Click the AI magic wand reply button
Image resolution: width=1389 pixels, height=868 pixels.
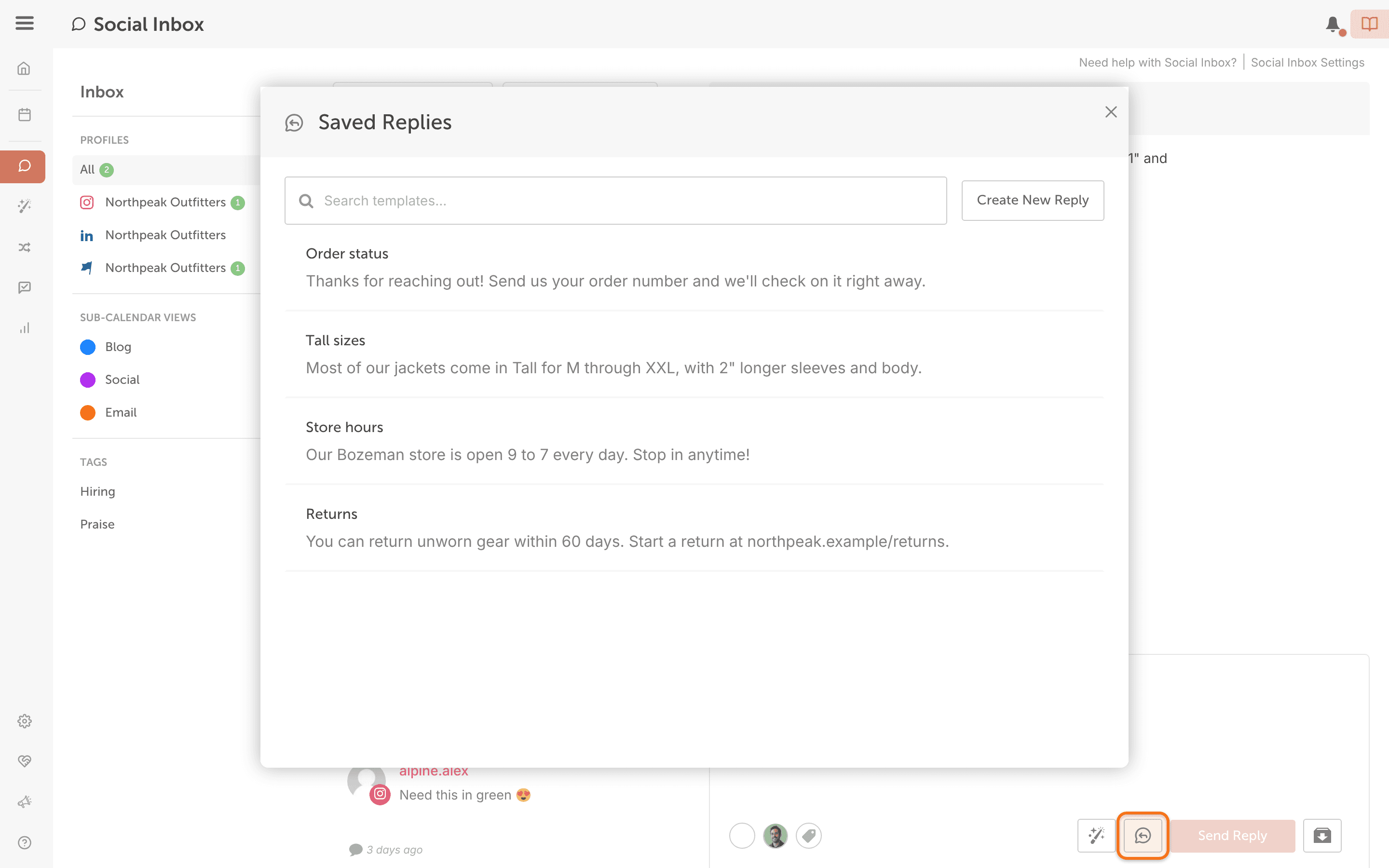1096,835
